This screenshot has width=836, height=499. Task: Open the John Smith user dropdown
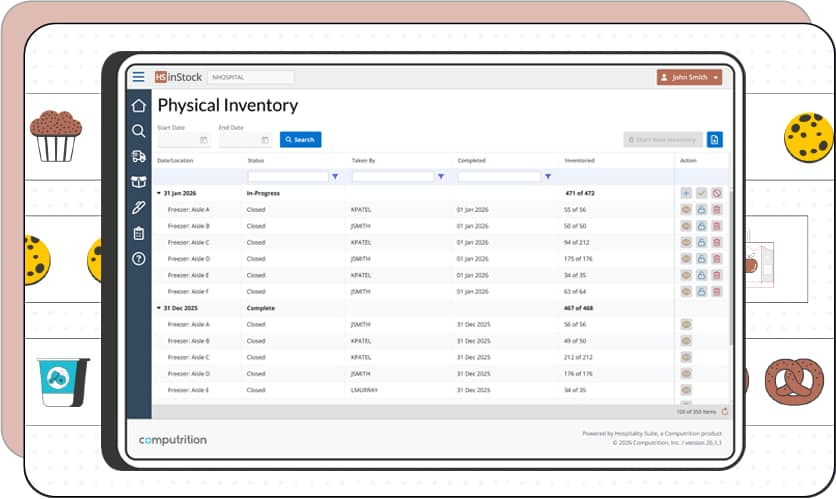coord(689,77)
